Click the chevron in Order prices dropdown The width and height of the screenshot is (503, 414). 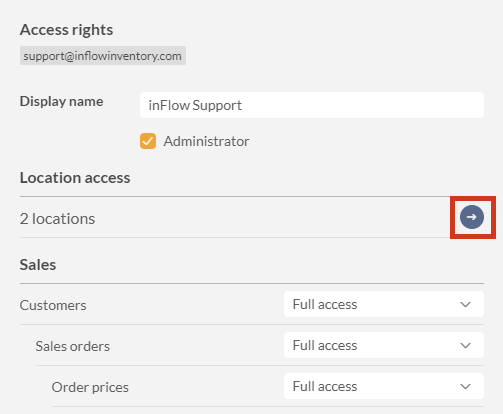tap(465, 386)
